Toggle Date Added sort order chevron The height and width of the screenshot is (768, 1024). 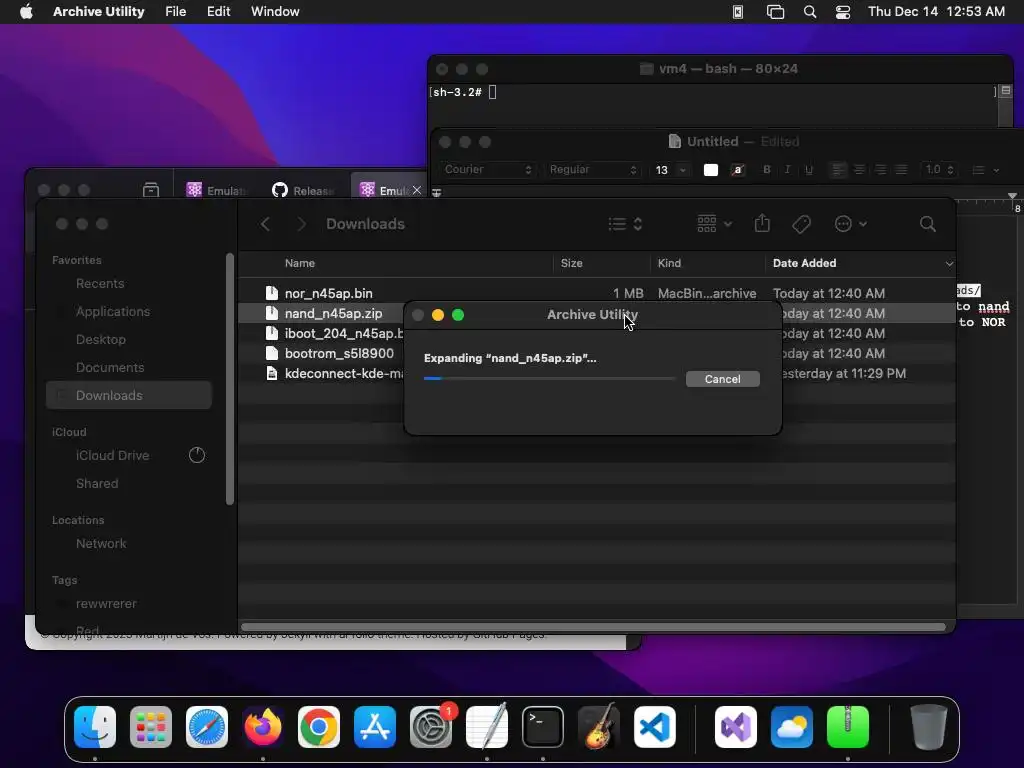click(949, 263)
